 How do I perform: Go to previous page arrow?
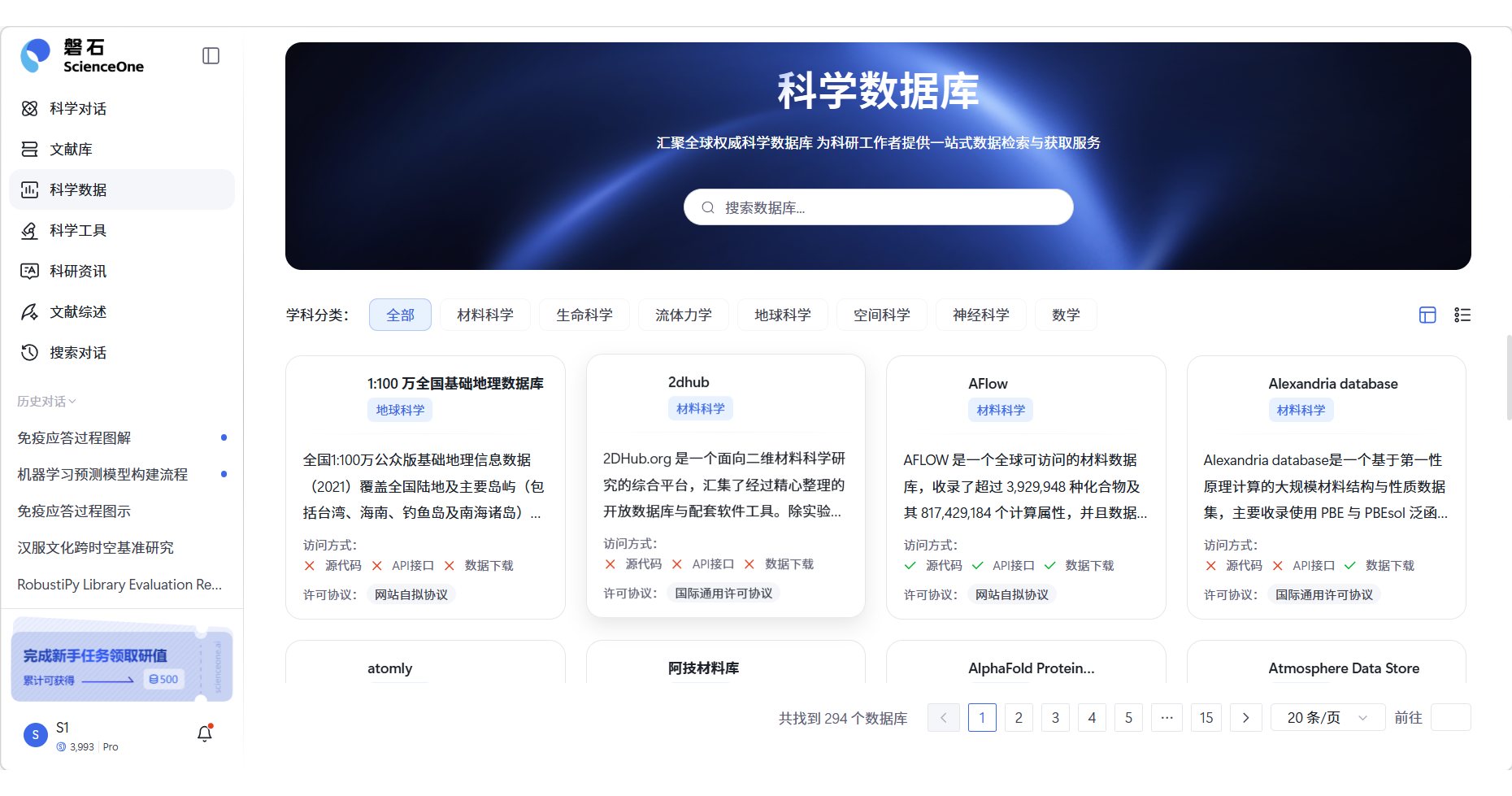pos(944,717)
